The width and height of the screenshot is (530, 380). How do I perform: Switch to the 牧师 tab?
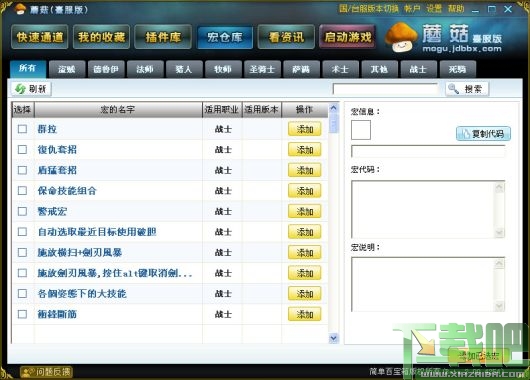coord(223,70)
